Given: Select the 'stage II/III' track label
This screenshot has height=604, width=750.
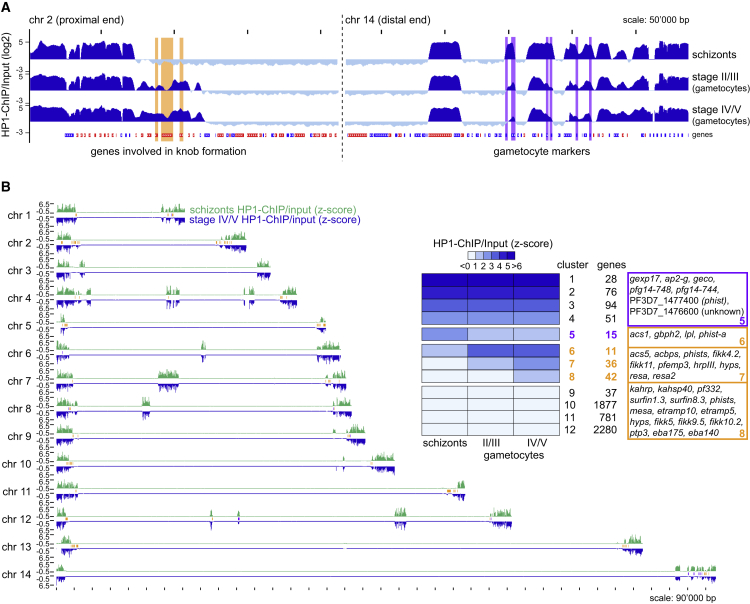Looking at the screenshot, I should coord(715,77).
